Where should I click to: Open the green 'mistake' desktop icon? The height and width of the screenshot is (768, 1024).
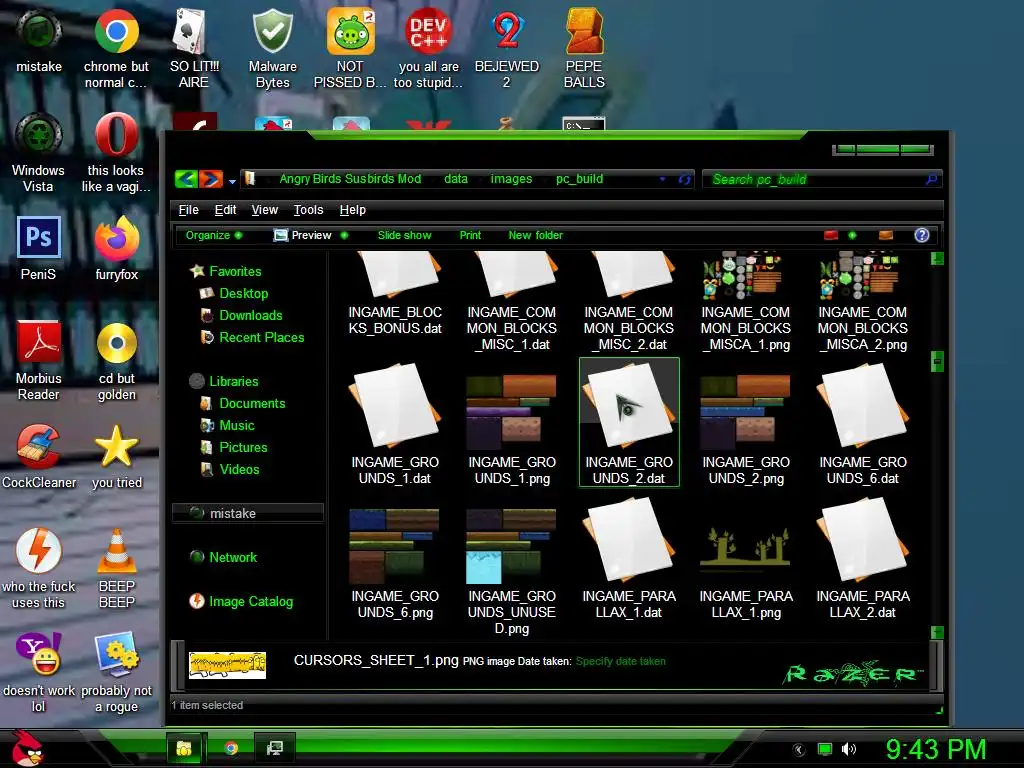tap(39, 42)
